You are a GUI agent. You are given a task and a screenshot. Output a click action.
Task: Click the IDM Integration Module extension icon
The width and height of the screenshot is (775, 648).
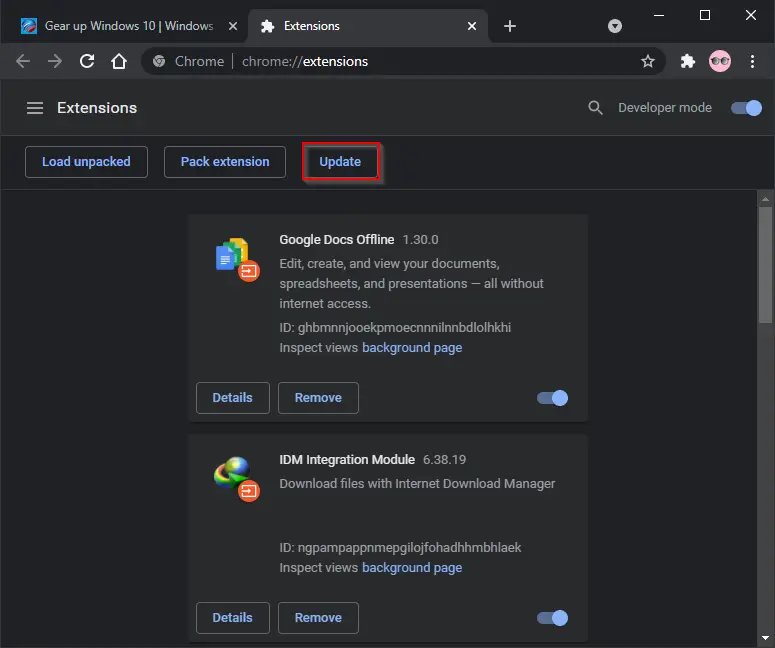pyautogui.click(x=237, y=479)
